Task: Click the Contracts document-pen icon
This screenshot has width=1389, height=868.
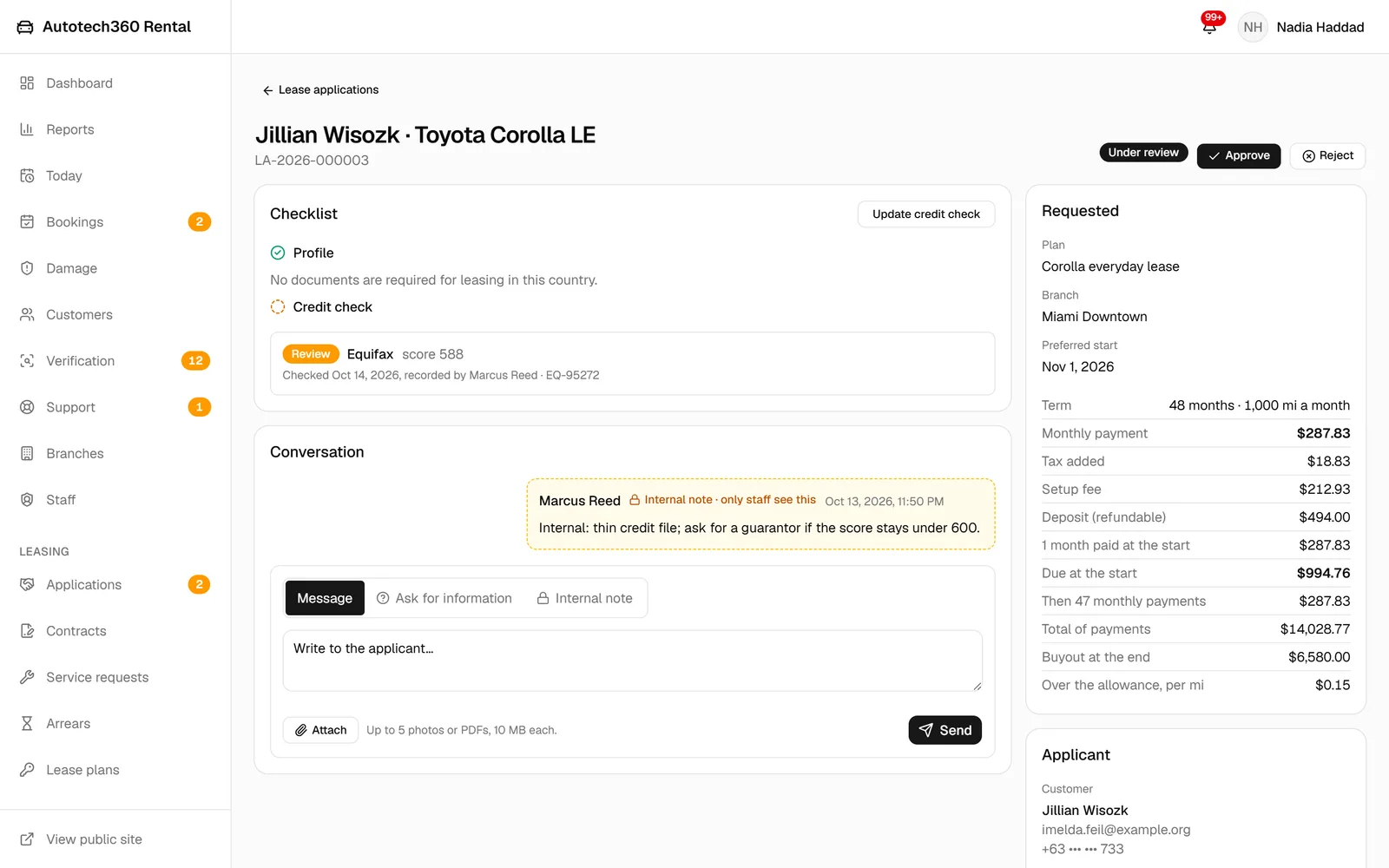Action: pos(27,631)
